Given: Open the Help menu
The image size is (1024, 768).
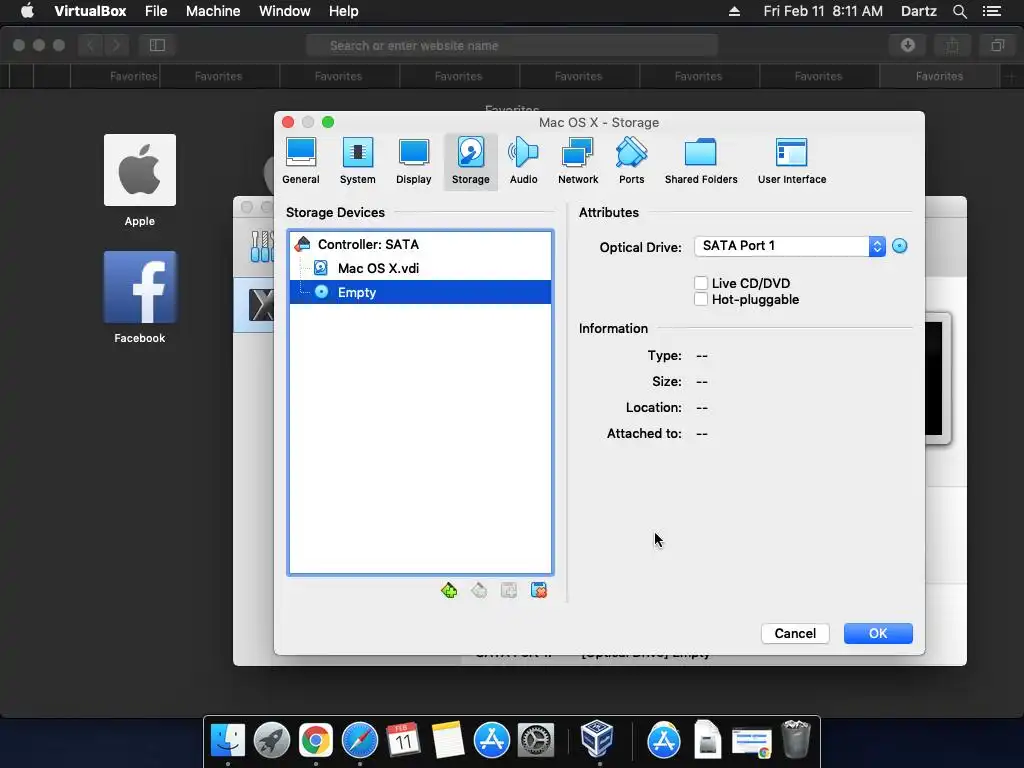Looking at the screenshot, I should (344, 11).
